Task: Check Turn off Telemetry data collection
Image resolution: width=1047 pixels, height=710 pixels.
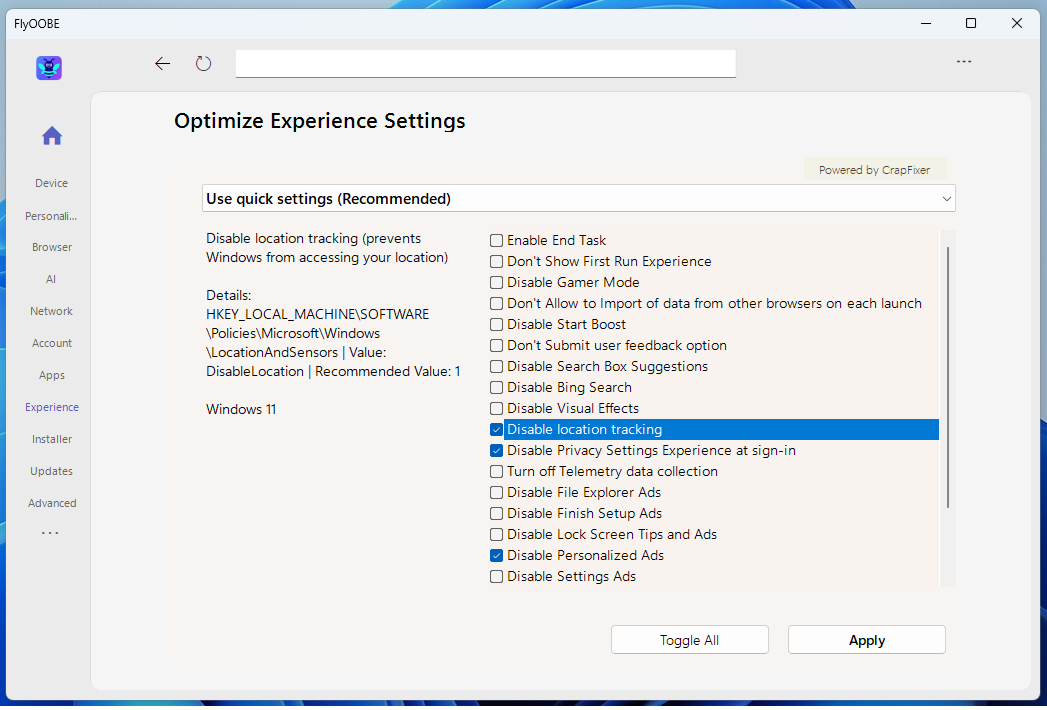Action: 497,472
